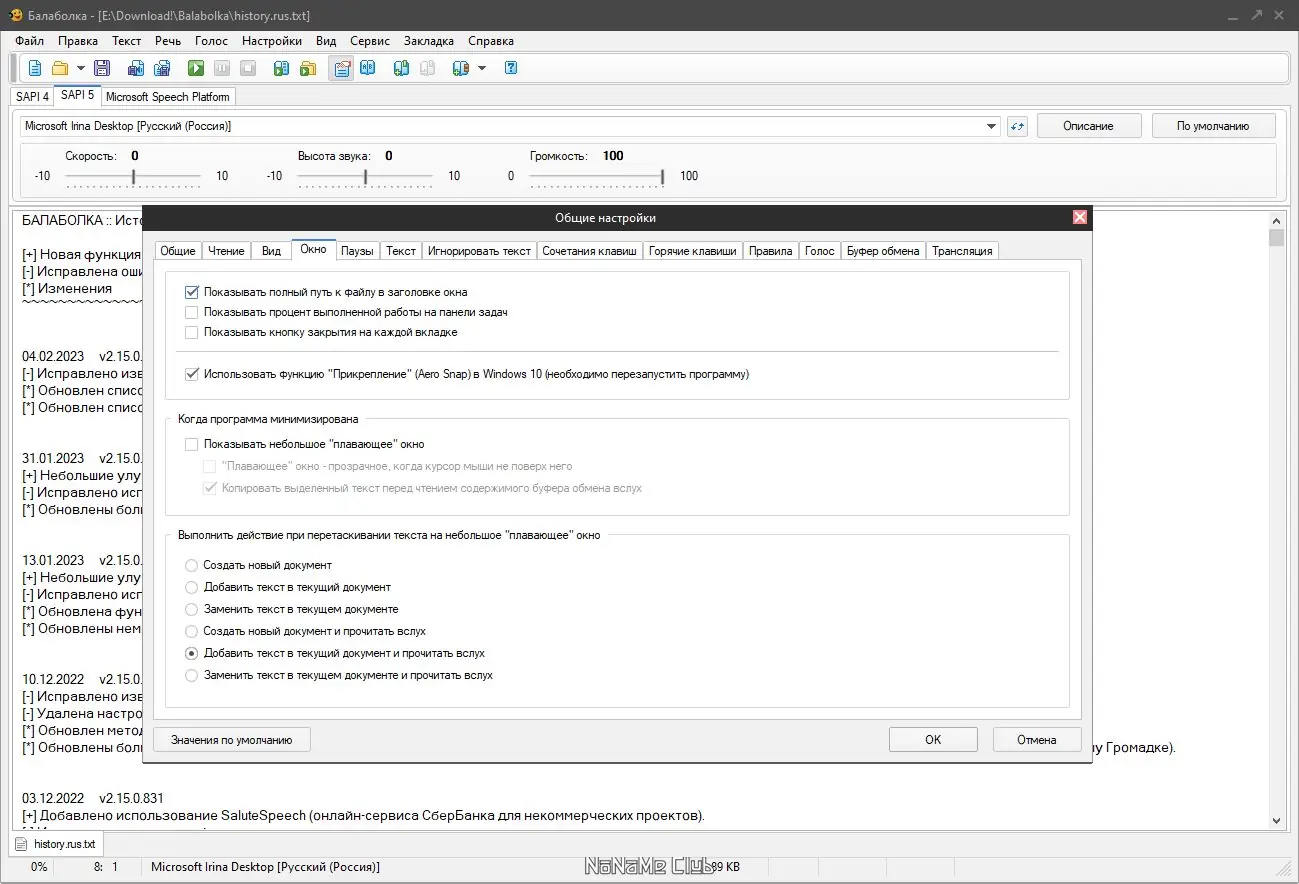Click the open-book dictionary toolbar icon
This screenshot has height=884, width=1299.
(368, 68)
